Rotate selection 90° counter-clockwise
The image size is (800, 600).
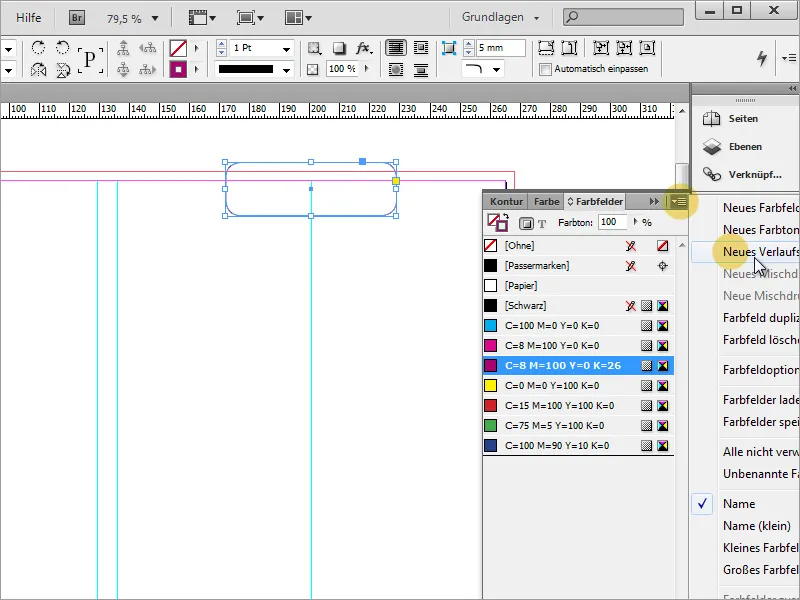click(62, 48)
